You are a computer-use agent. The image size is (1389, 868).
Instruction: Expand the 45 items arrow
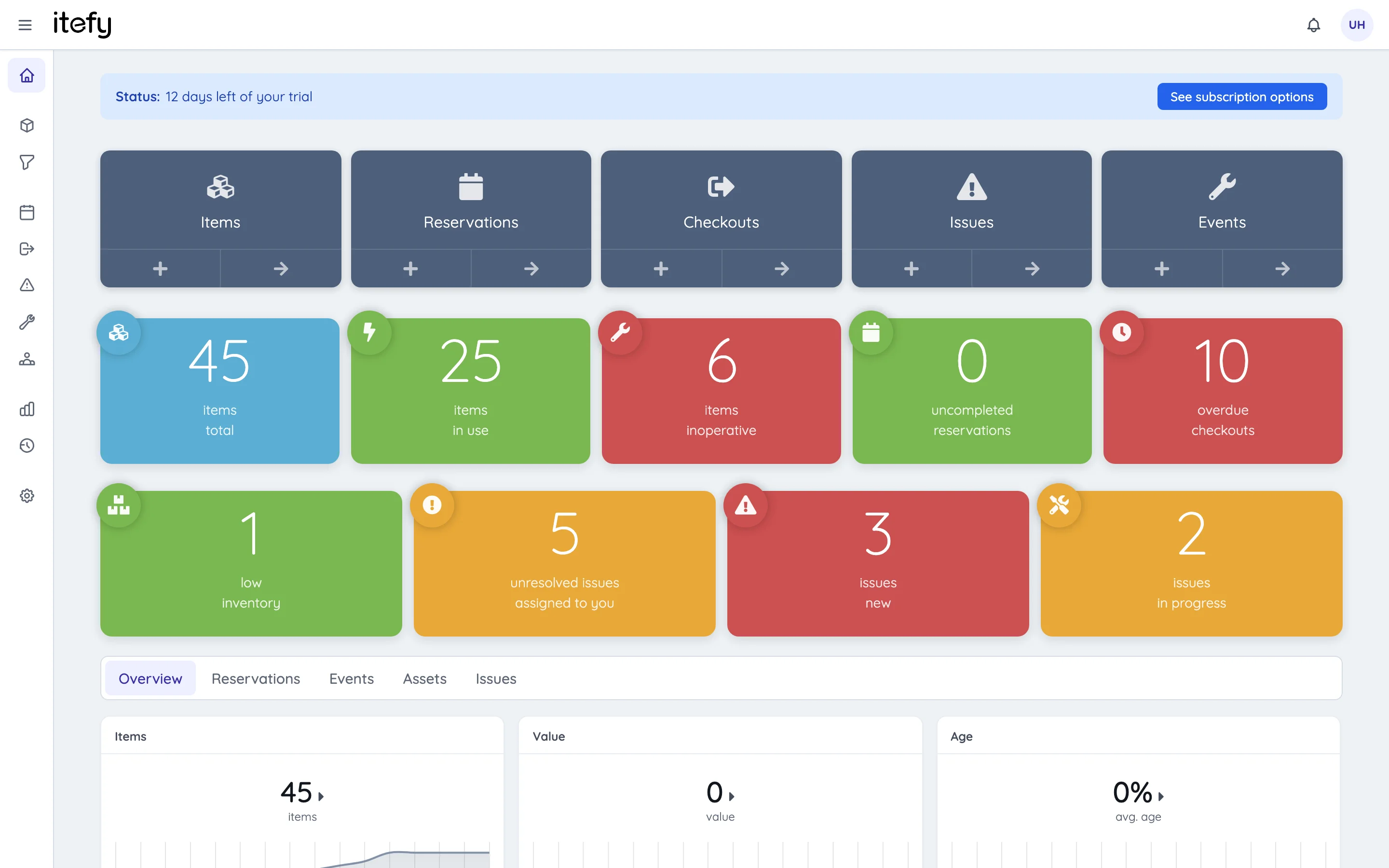coord(321,796)
